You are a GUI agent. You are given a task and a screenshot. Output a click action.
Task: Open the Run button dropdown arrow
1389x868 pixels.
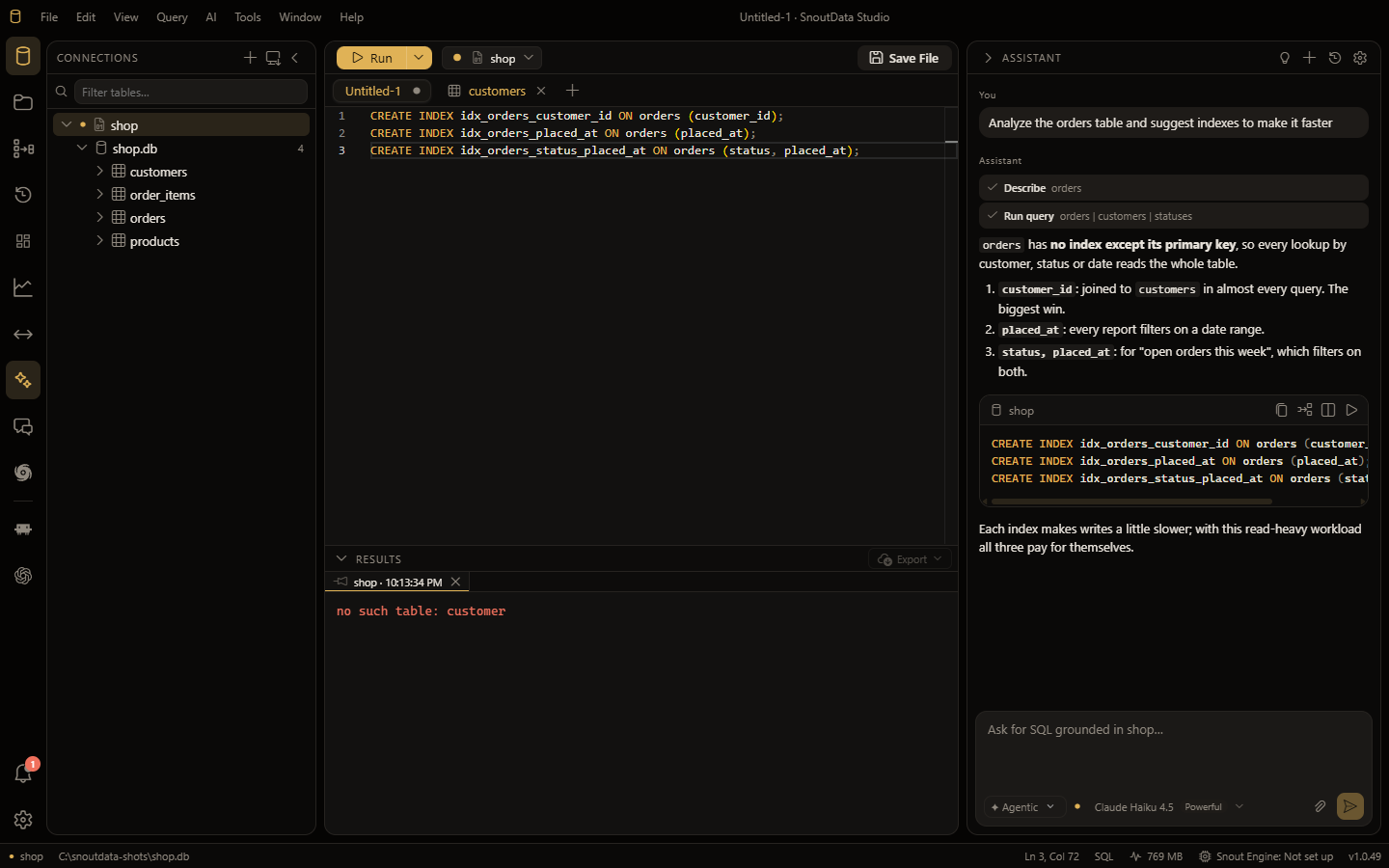[x=419, y=58]
